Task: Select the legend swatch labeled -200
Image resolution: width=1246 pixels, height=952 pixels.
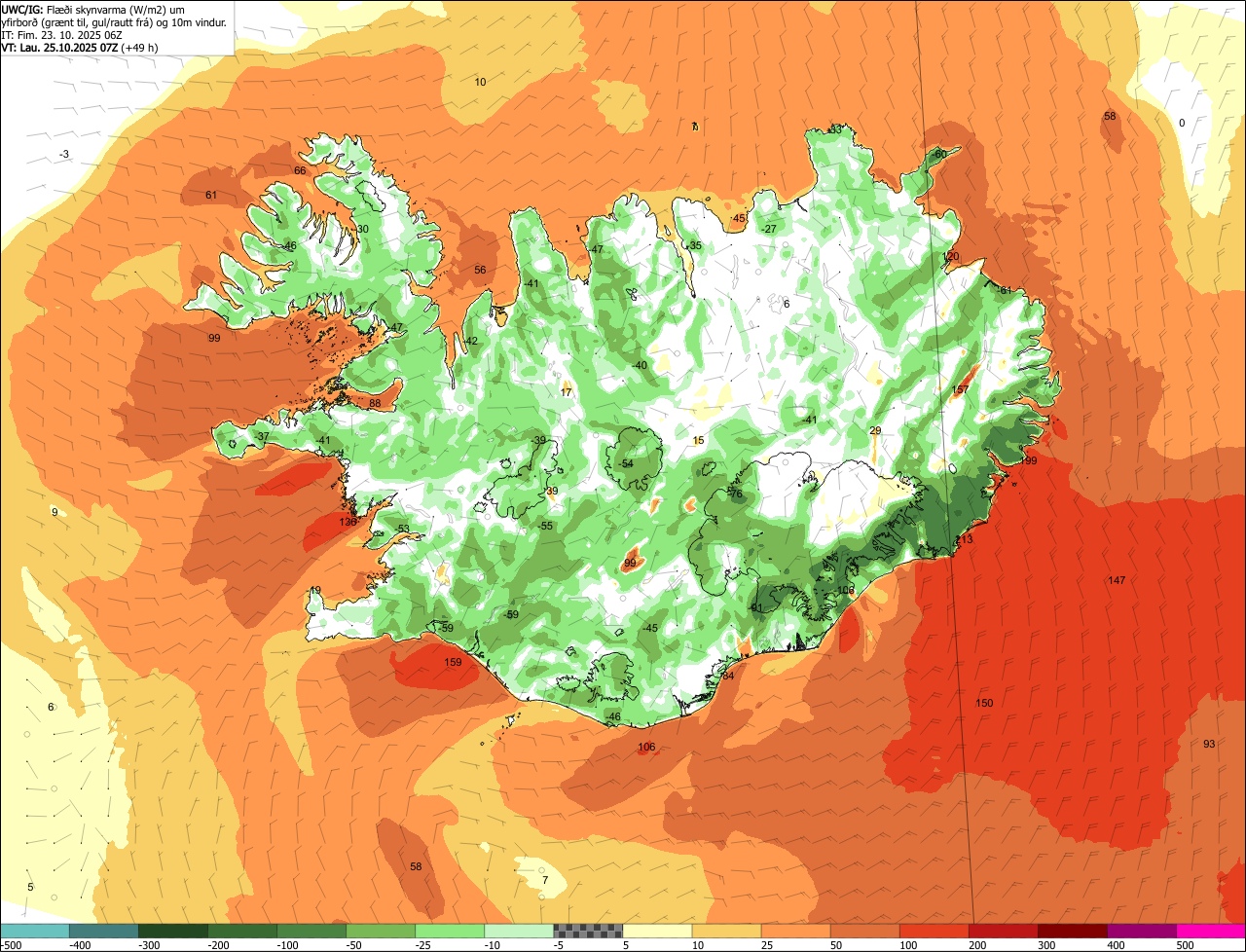Action: coord(242,931)
